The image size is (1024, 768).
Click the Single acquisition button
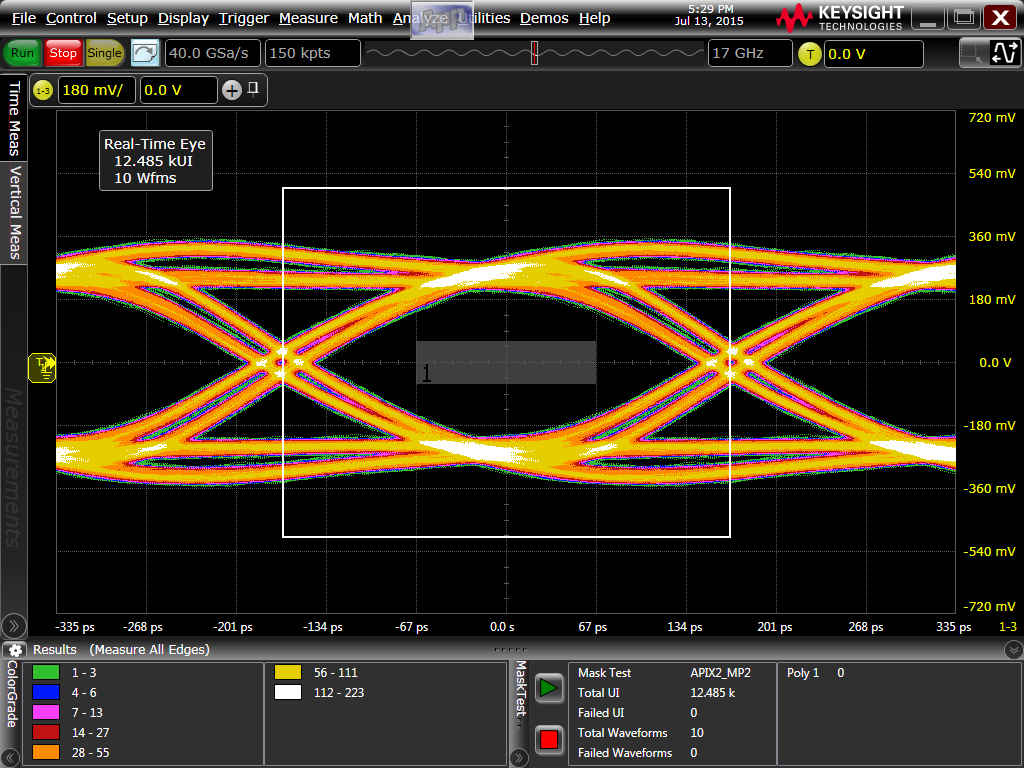pos(104,53)
